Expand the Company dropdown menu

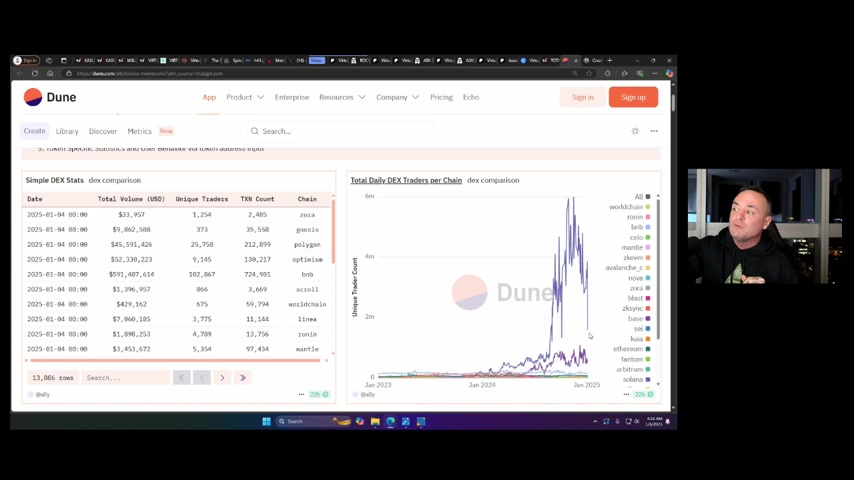(x=398, y=97)
